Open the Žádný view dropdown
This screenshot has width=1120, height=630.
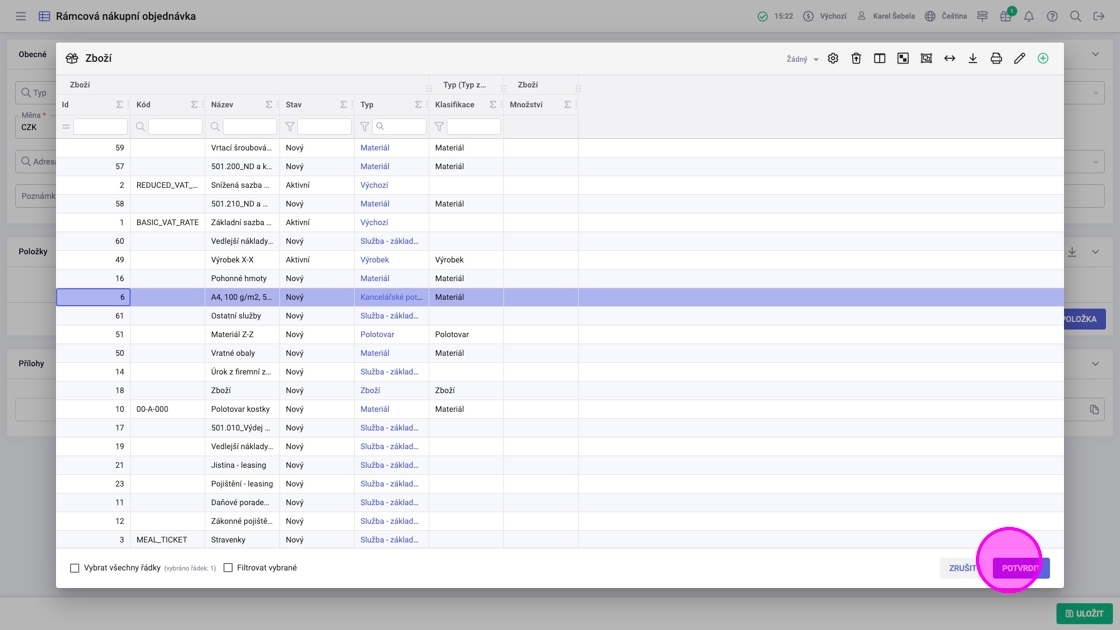pos(802,60)
